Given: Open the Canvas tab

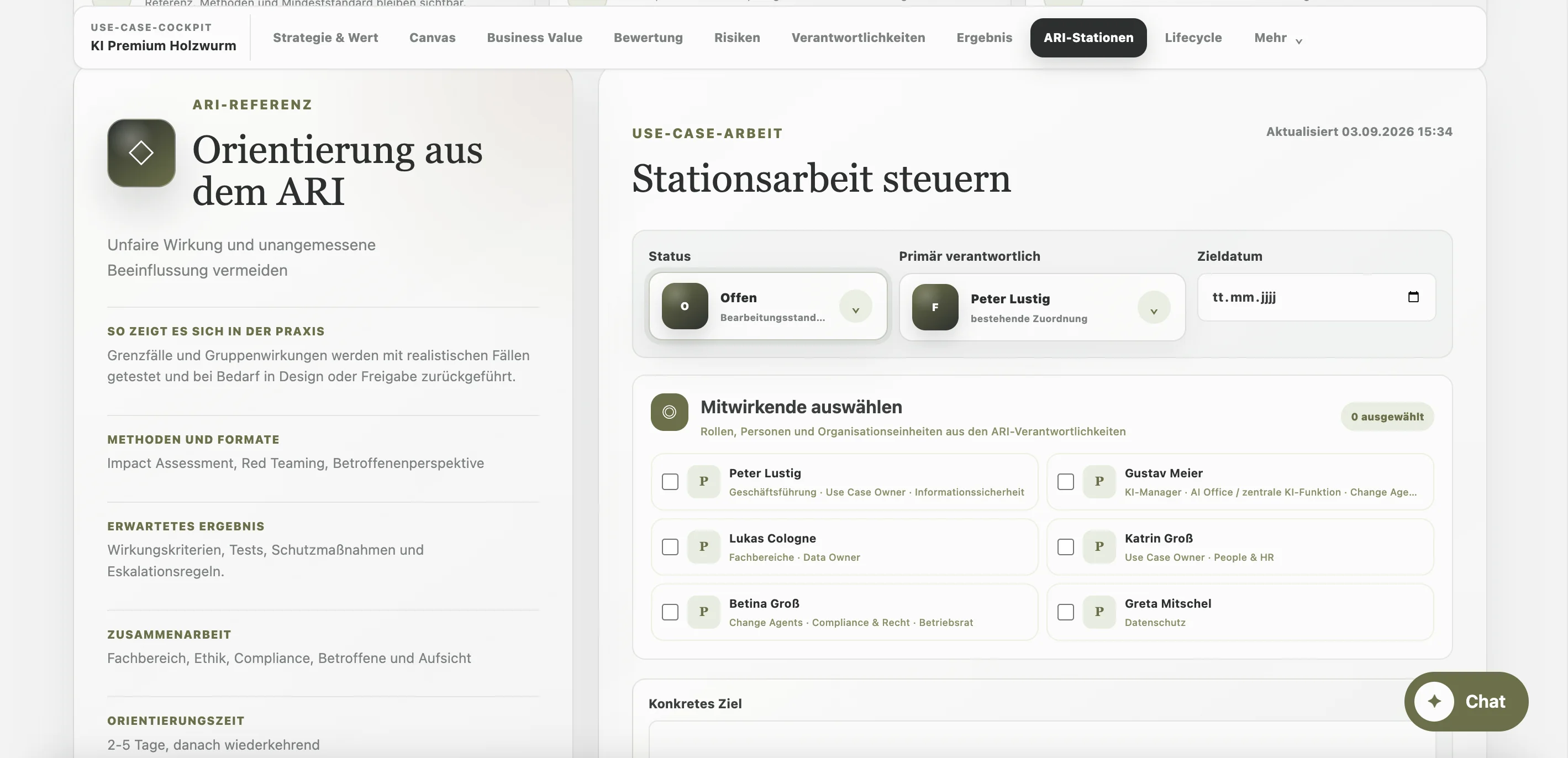Looking at the screenshot, I should point(432,38).
